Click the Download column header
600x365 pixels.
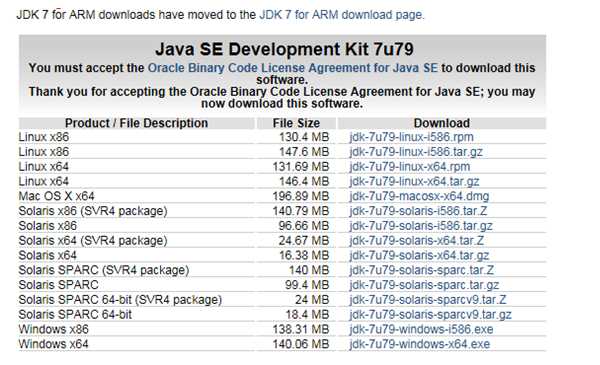pos(442,123)
